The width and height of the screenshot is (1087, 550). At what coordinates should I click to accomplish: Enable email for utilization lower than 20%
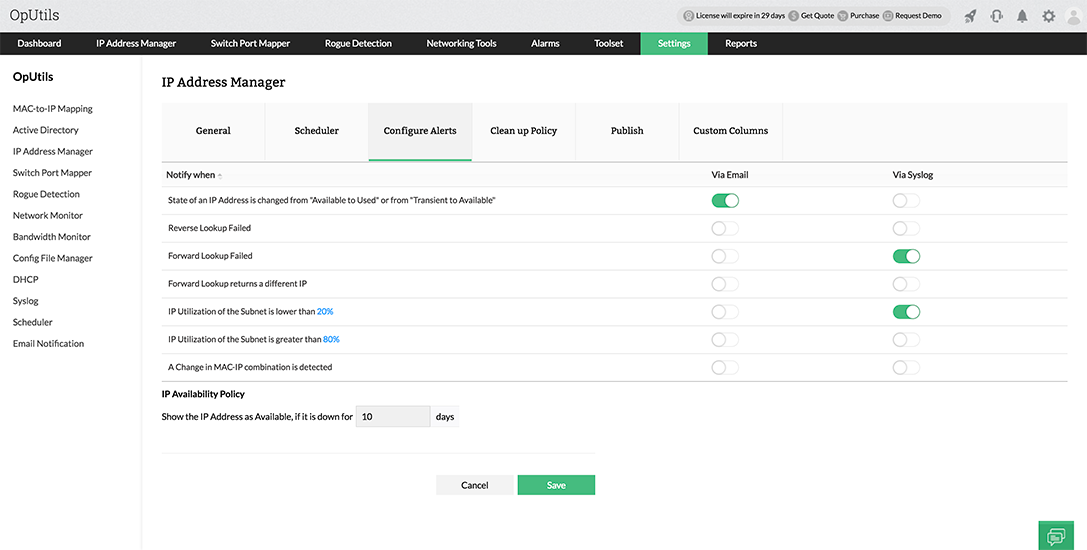725,311
